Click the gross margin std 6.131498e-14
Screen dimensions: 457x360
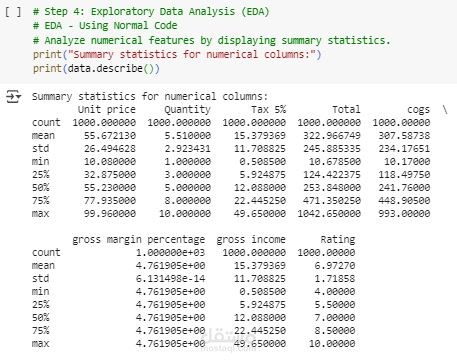pyautogui.click(x=170, y=279)
